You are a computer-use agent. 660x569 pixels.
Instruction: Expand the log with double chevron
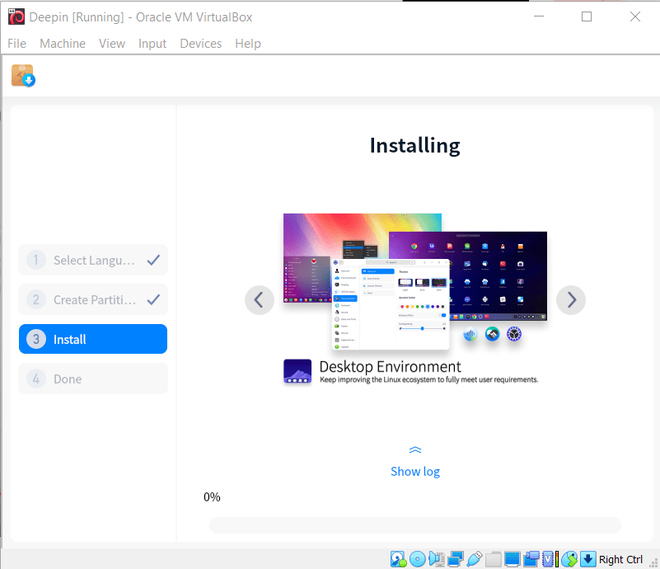click(415, 450)
